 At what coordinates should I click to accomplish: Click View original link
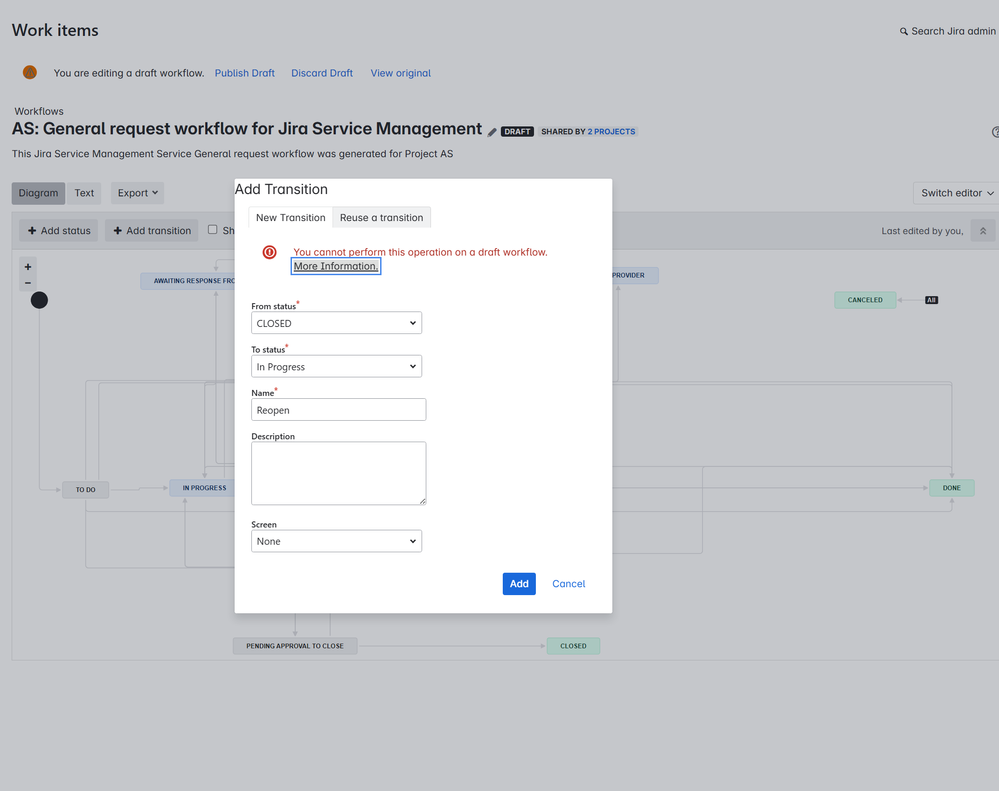401,73
